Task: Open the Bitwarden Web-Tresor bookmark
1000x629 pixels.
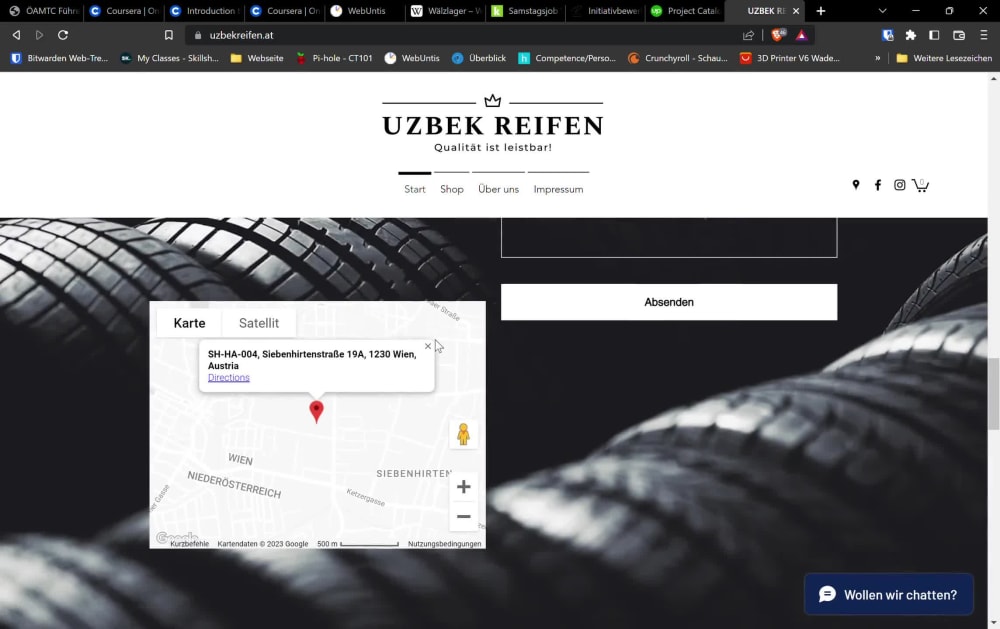Action: (60, 58)
